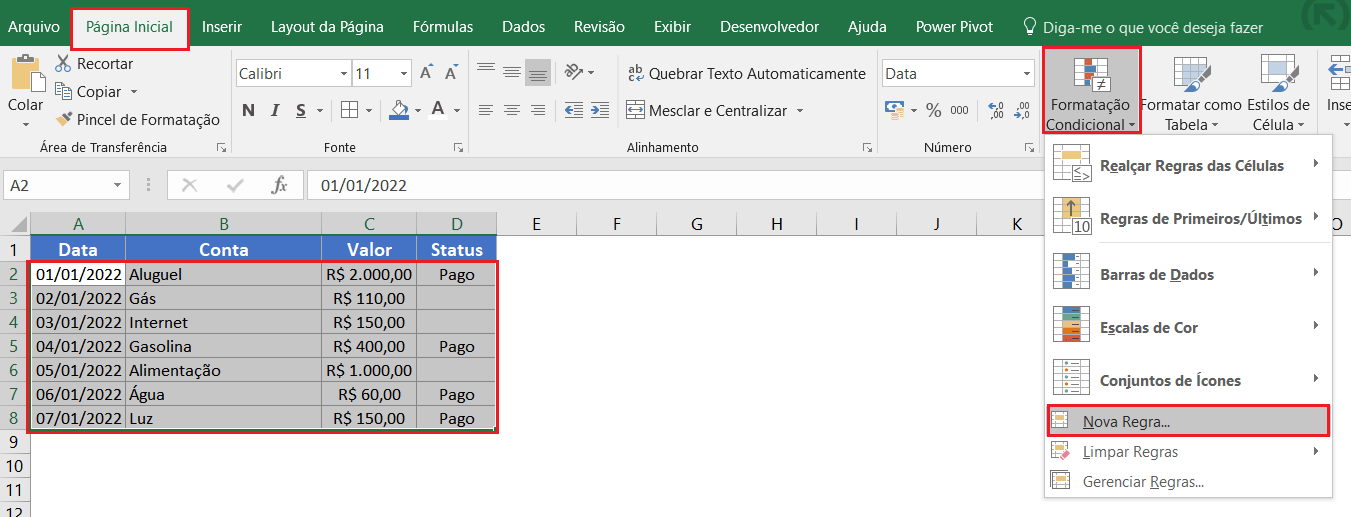Click the insert function fx icon
This screenshot has height=517, width=1351.
(280, 185)
